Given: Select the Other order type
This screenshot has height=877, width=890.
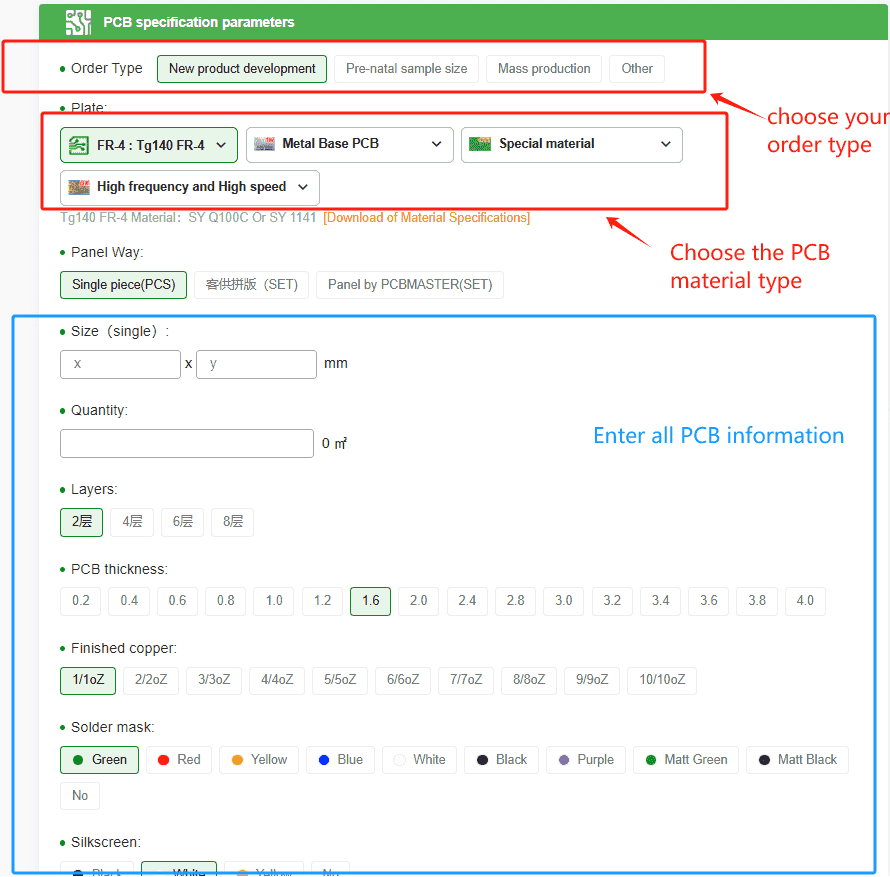Looking at the screenshot, I should [636, 68].
